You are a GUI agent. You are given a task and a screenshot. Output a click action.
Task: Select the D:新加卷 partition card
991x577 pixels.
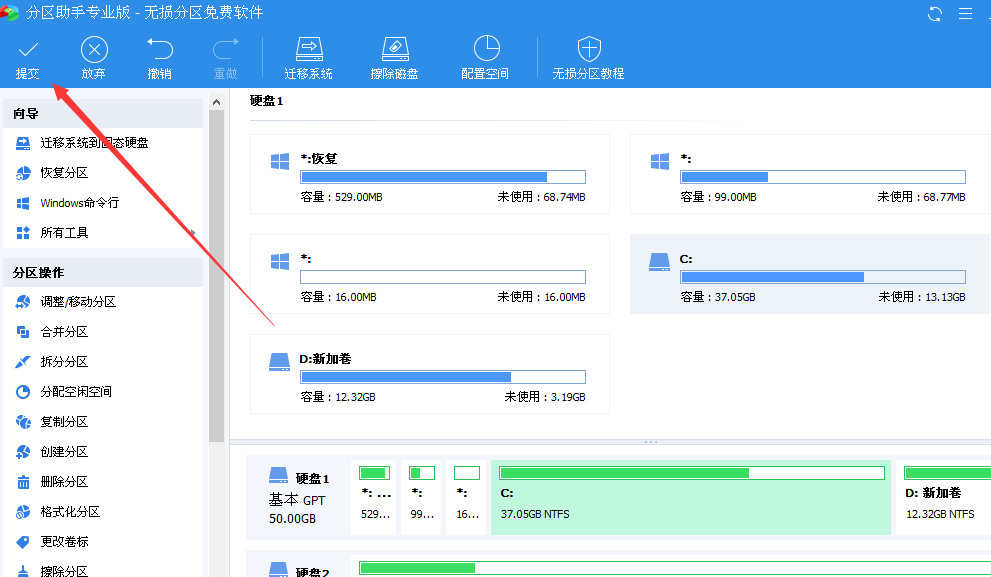[x=430, y=374]
